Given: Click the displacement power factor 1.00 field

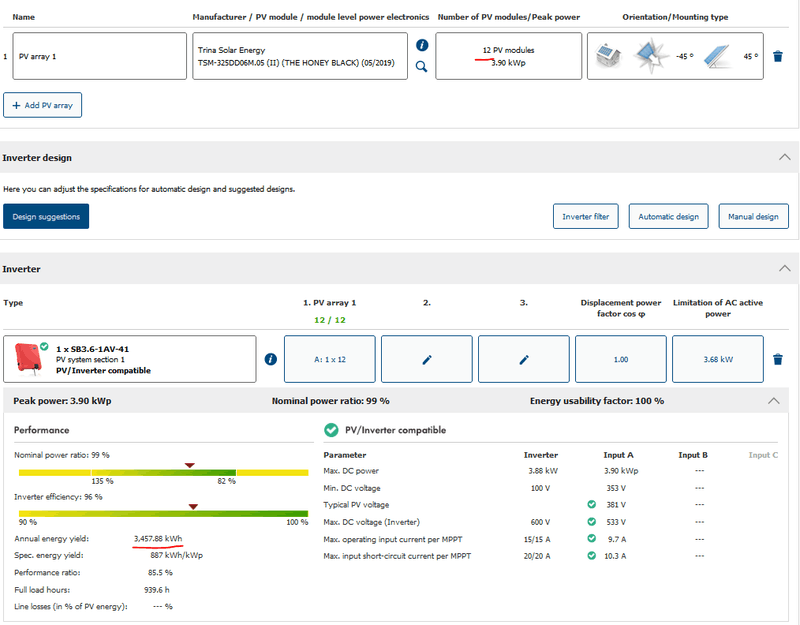Looking at the screenshot, I should coord(620,359).
